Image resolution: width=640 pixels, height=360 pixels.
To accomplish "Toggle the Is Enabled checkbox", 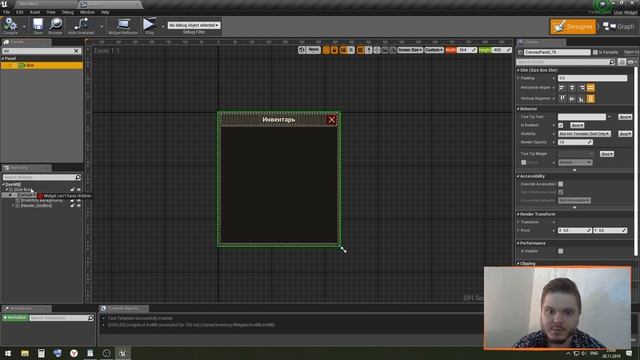I will 560,125.
